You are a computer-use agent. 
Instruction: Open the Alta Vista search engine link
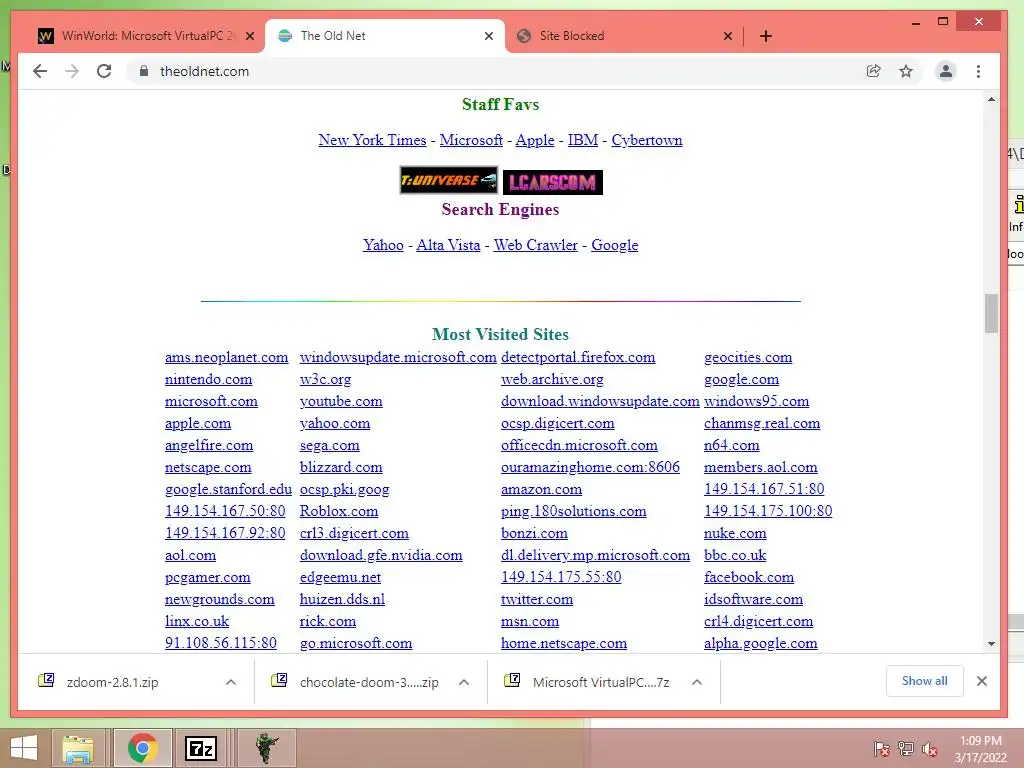click(x=448, y=245)
